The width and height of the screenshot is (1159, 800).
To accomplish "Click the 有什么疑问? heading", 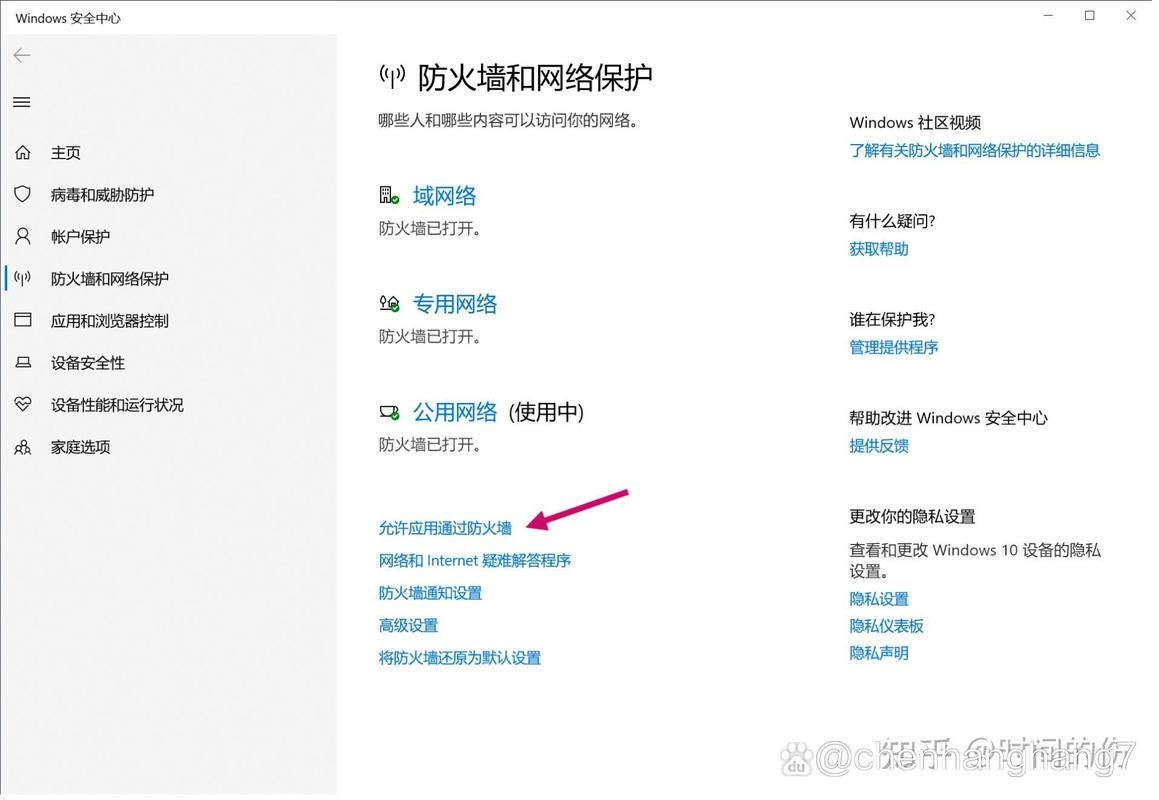I will click(x=892, y=221).
